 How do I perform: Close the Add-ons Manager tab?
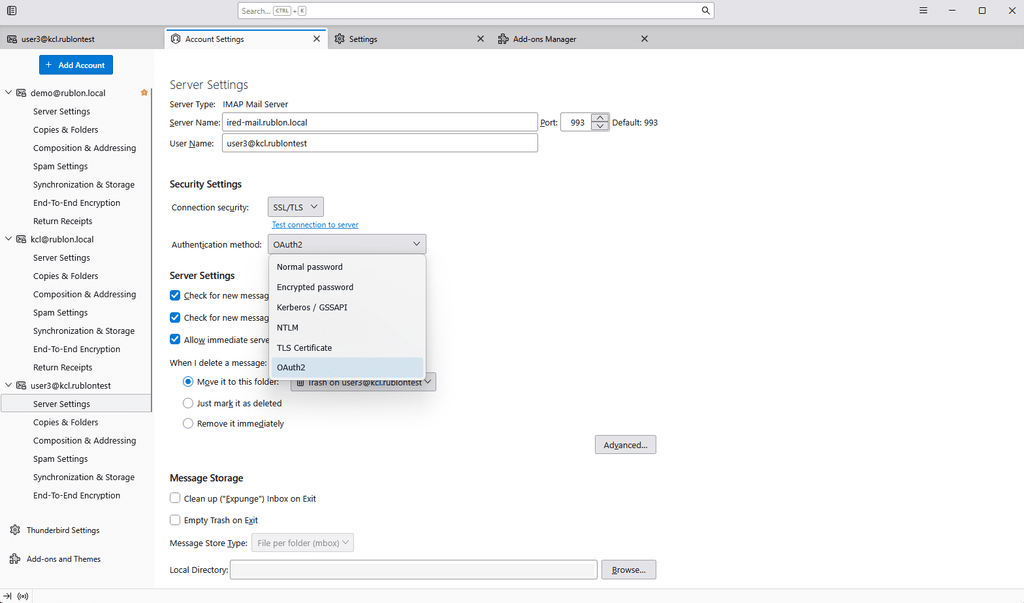pos(645,39)
